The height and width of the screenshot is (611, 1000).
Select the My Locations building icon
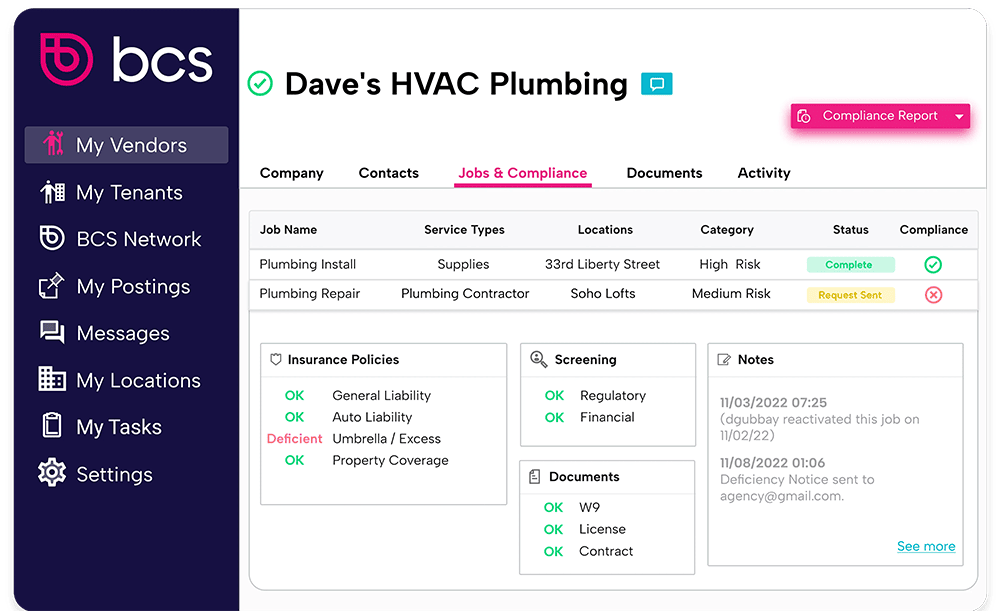coord(52,380)
